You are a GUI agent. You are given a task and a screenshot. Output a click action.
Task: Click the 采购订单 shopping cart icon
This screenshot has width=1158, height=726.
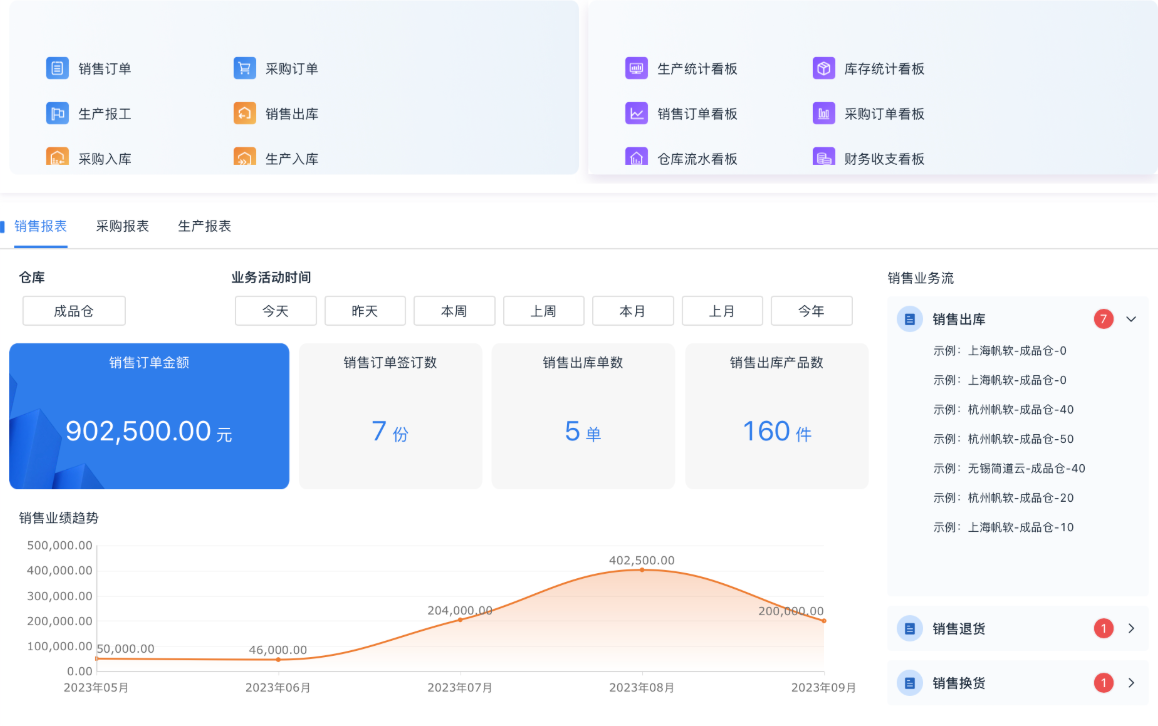tap(244, 69)
